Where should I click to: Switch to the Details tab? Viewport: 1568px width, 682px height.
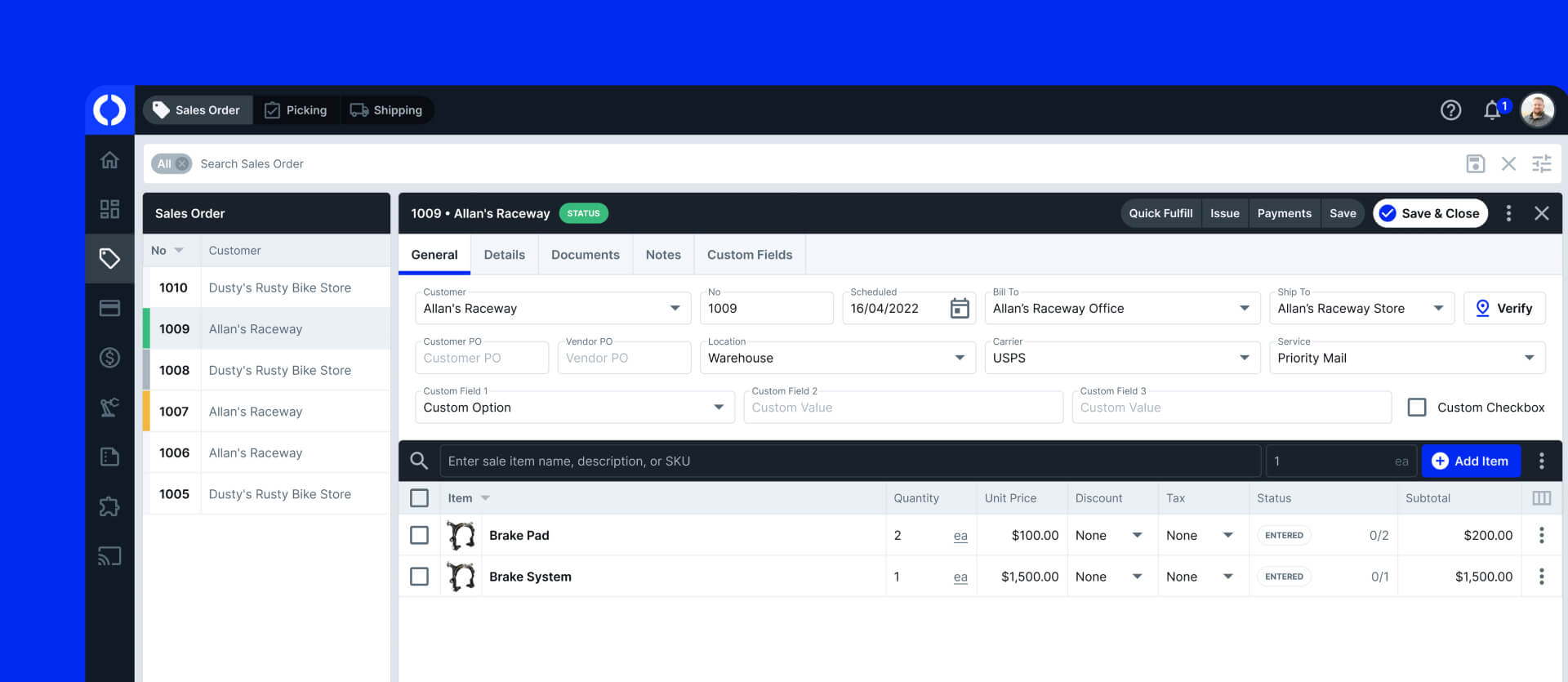click(x=504, y=255)
